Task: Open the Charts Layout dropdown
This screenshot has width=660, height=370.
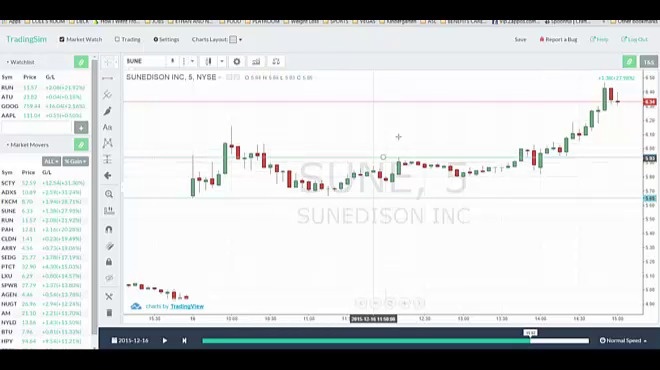Action: [x=217, y=40]
